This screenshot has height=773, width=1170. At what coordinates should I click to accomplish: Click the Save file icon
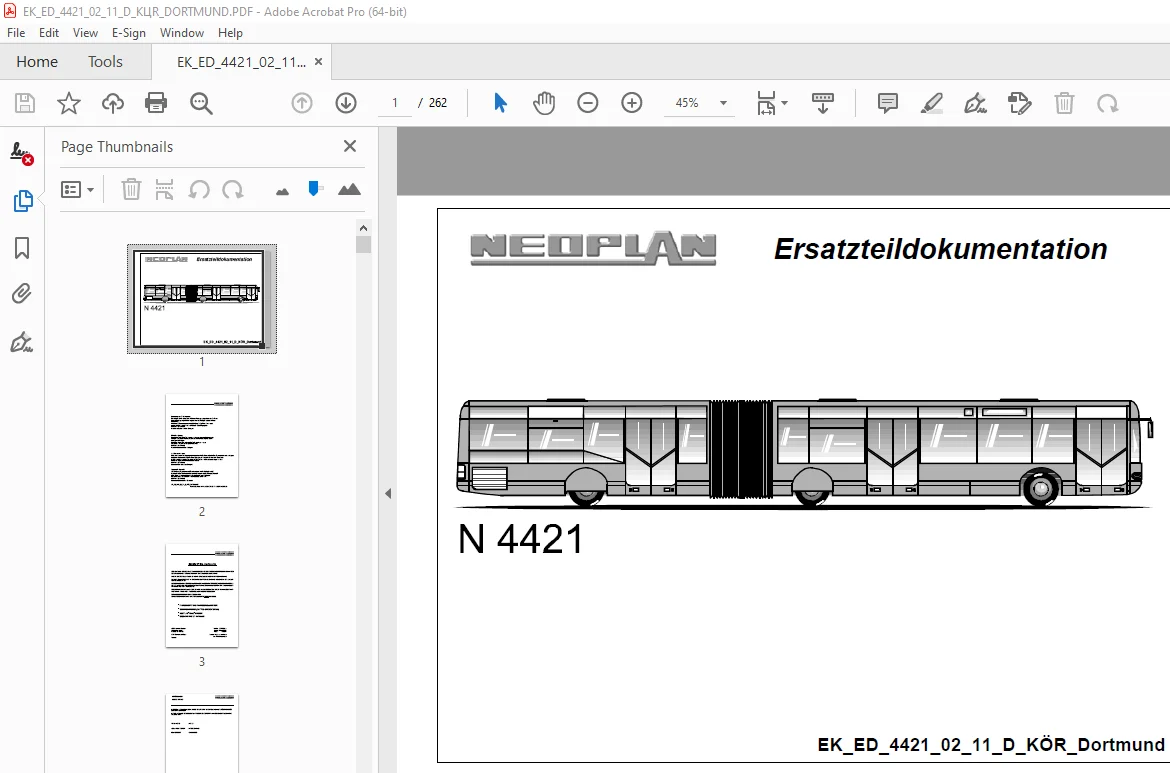[x=25, y=103]
